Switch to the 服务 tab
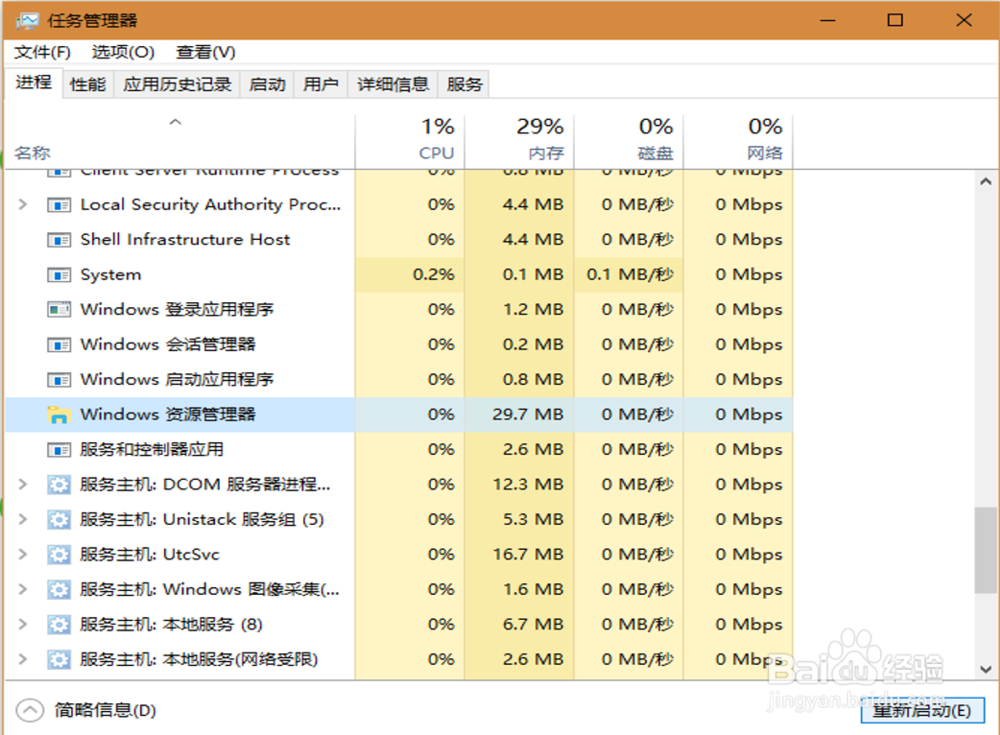Viewport: 1000px width, 735px height. 464,84
